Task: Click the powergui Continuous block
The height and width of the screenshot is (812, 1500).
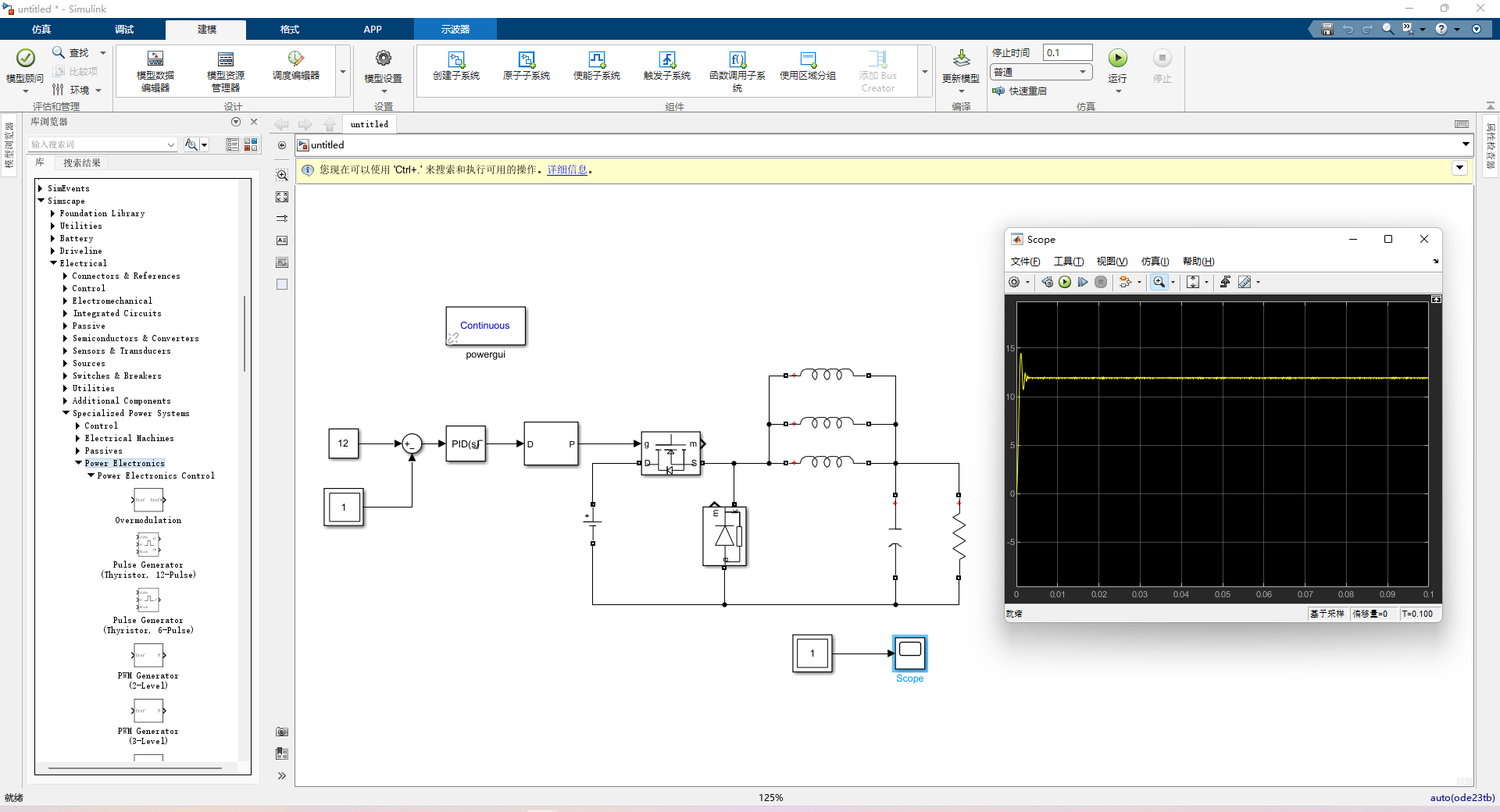Action: point(485,326)
